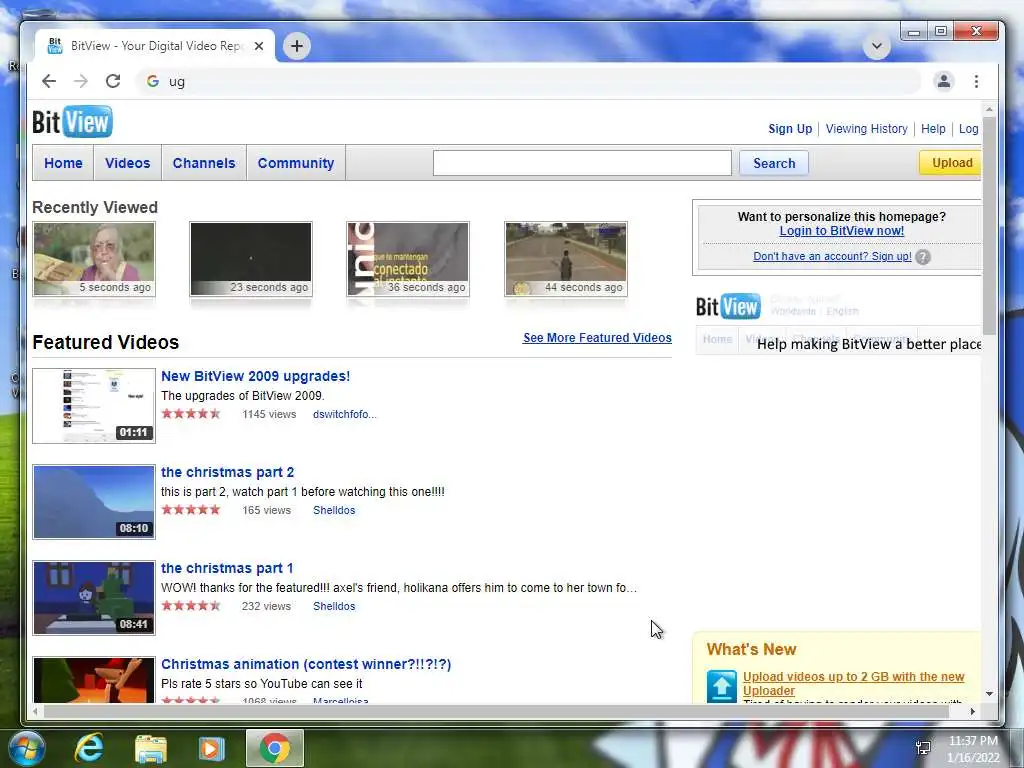Open the Home navigation tab
Screen dimensions: 1024x768
tap(63, 163)
